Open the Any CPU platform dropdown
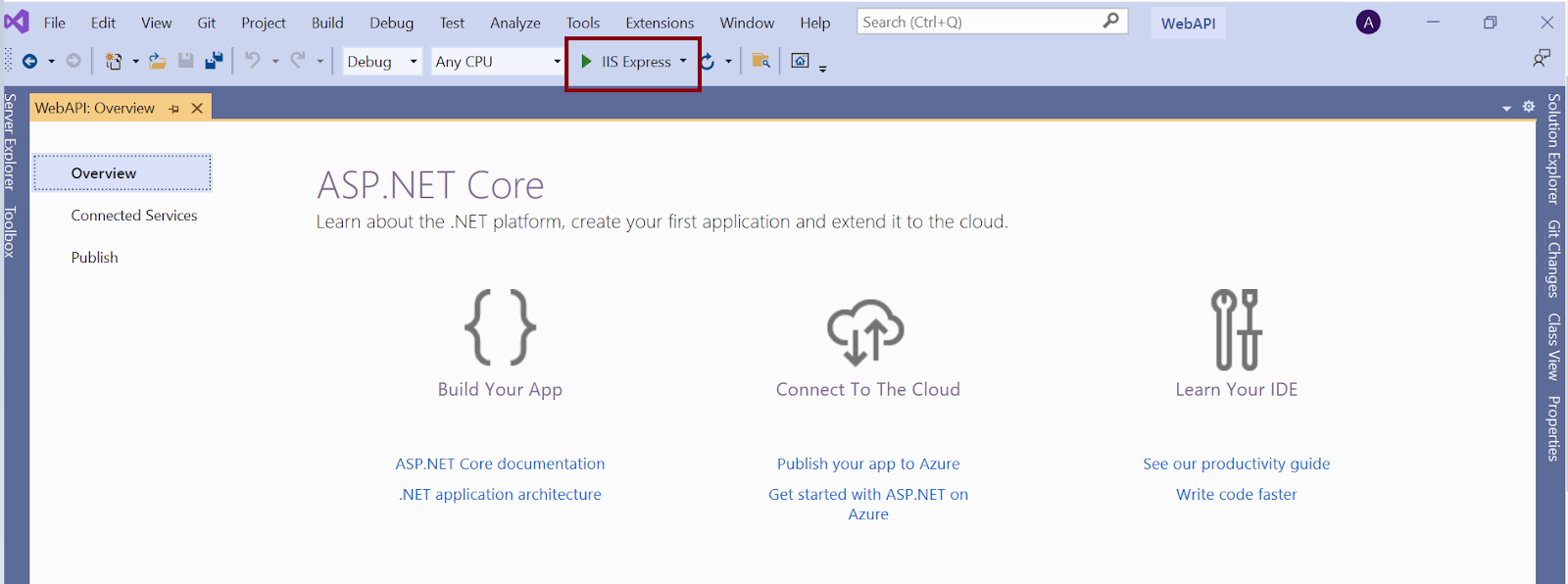The height and width of the screenshot is (584, 1568). tap(498, 62)
